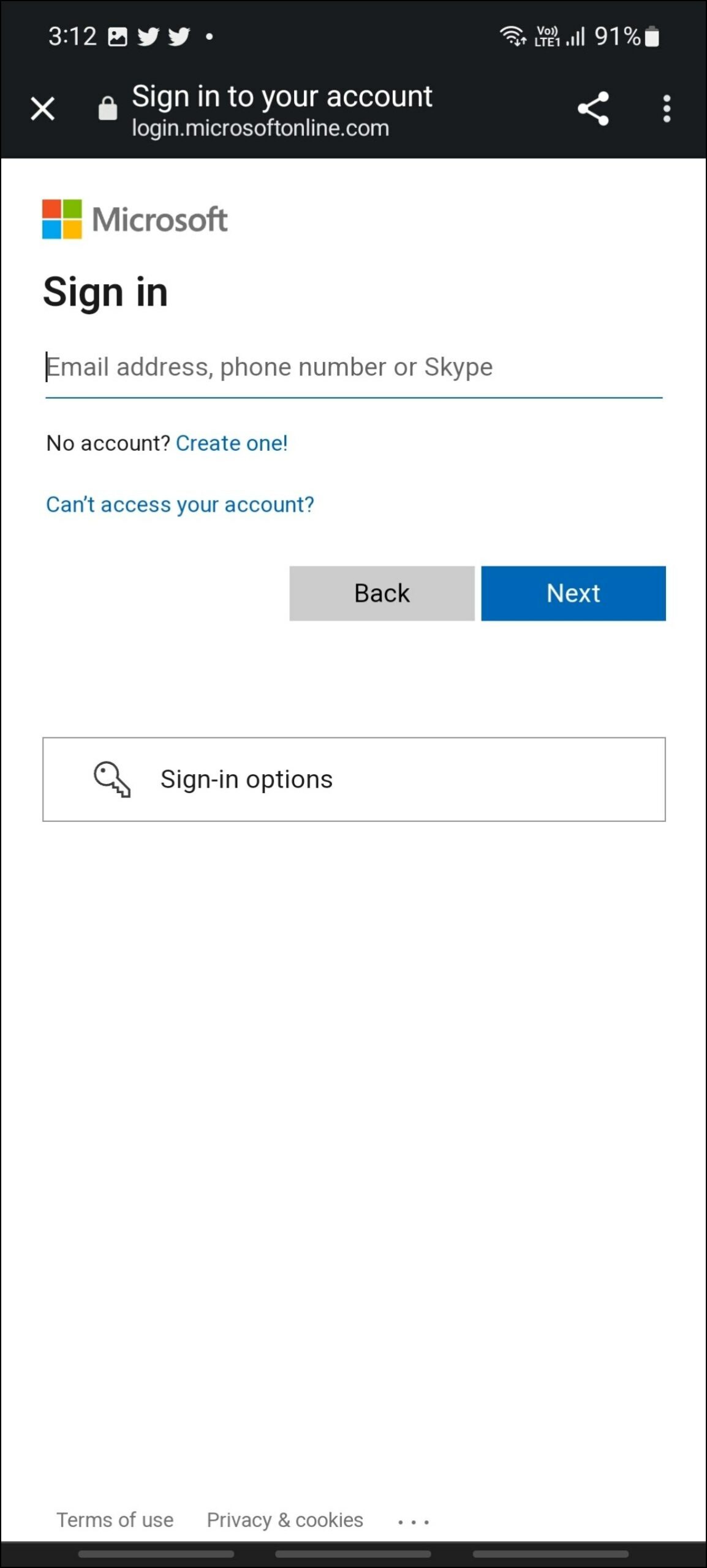The width and height of the screenshot is (707, 1568).
Task: Tap the battery status icon
Action: coord(652,36)
